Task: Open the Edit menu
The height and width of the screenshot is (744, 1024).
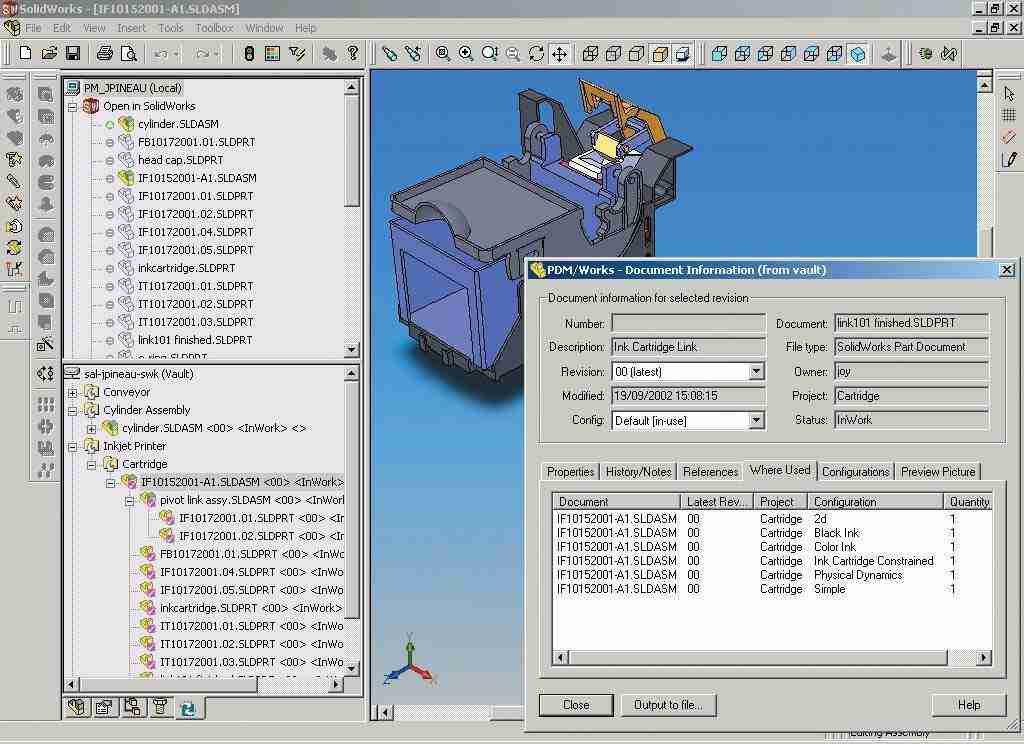Action: pyautogui.click(x=62, y=28)
